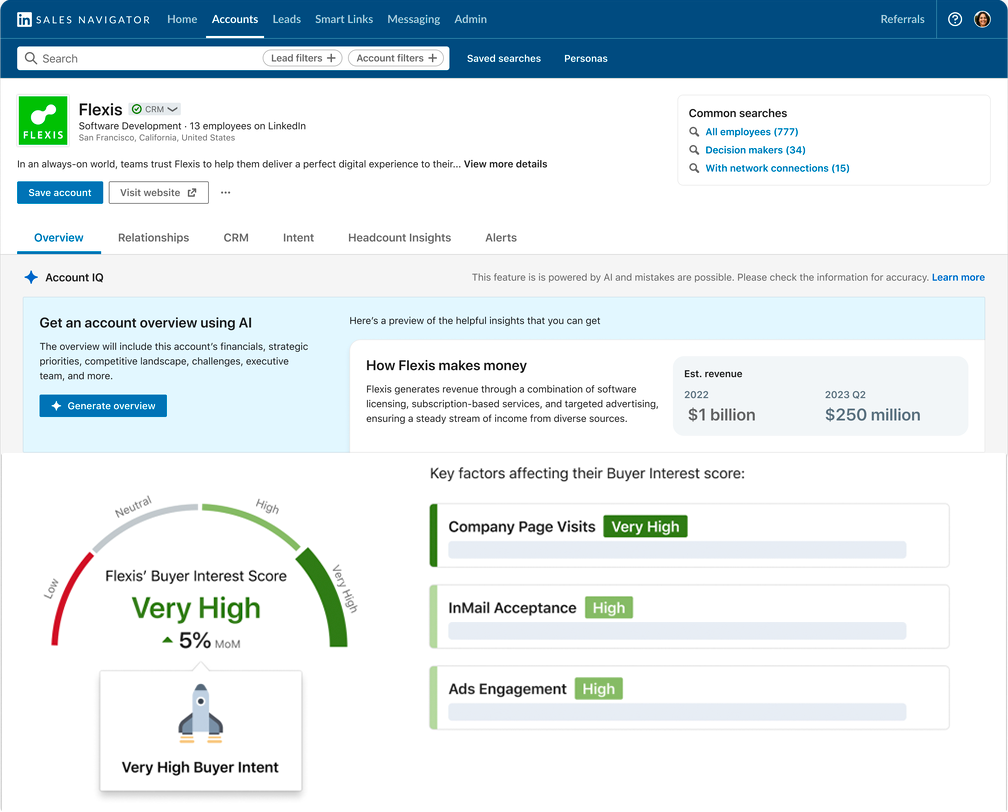This screenshot has height=812, width=1008.
Task: Open Admin in the top navigation
Action: 471,19
